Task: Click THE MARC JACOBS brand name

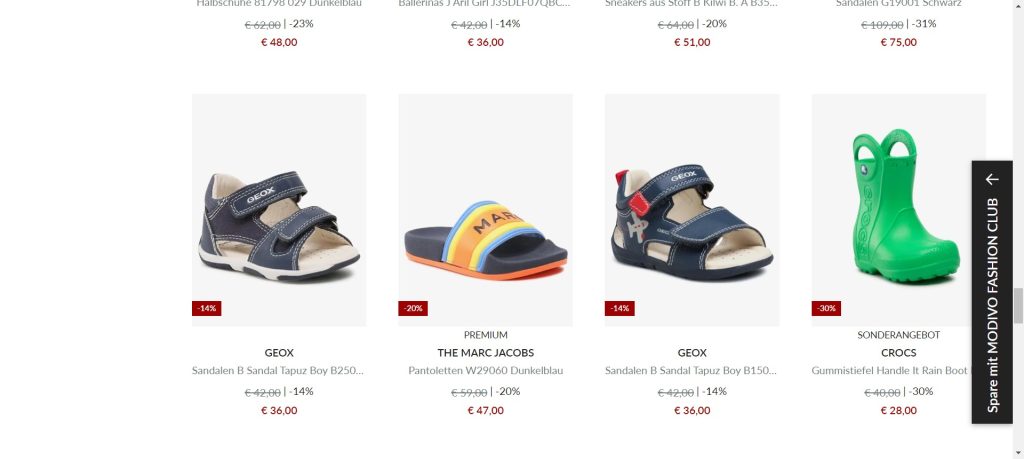Action: (x=485, y=353)
